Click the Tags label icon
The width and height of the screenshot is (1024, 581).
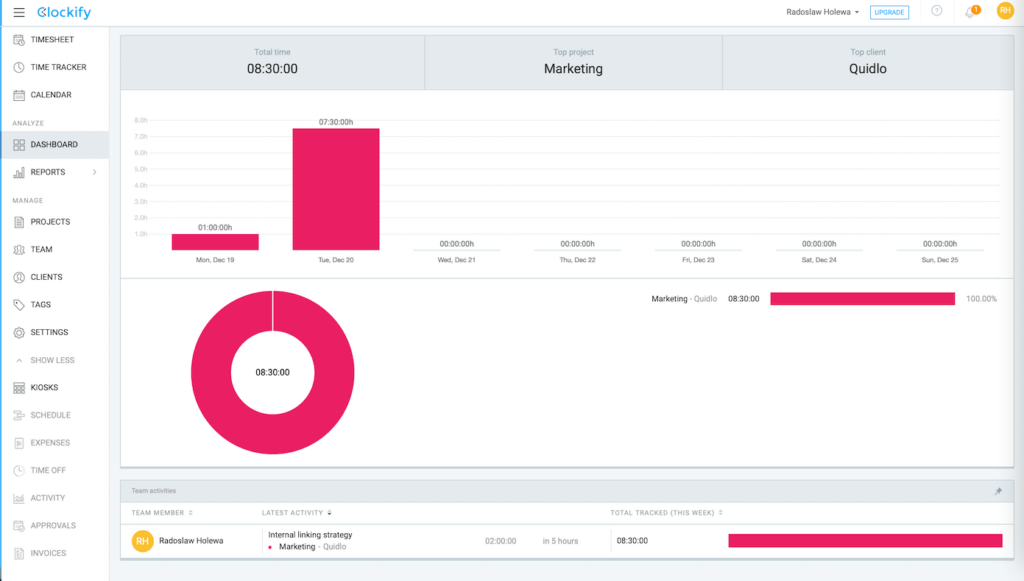click(x=19, y=305)
